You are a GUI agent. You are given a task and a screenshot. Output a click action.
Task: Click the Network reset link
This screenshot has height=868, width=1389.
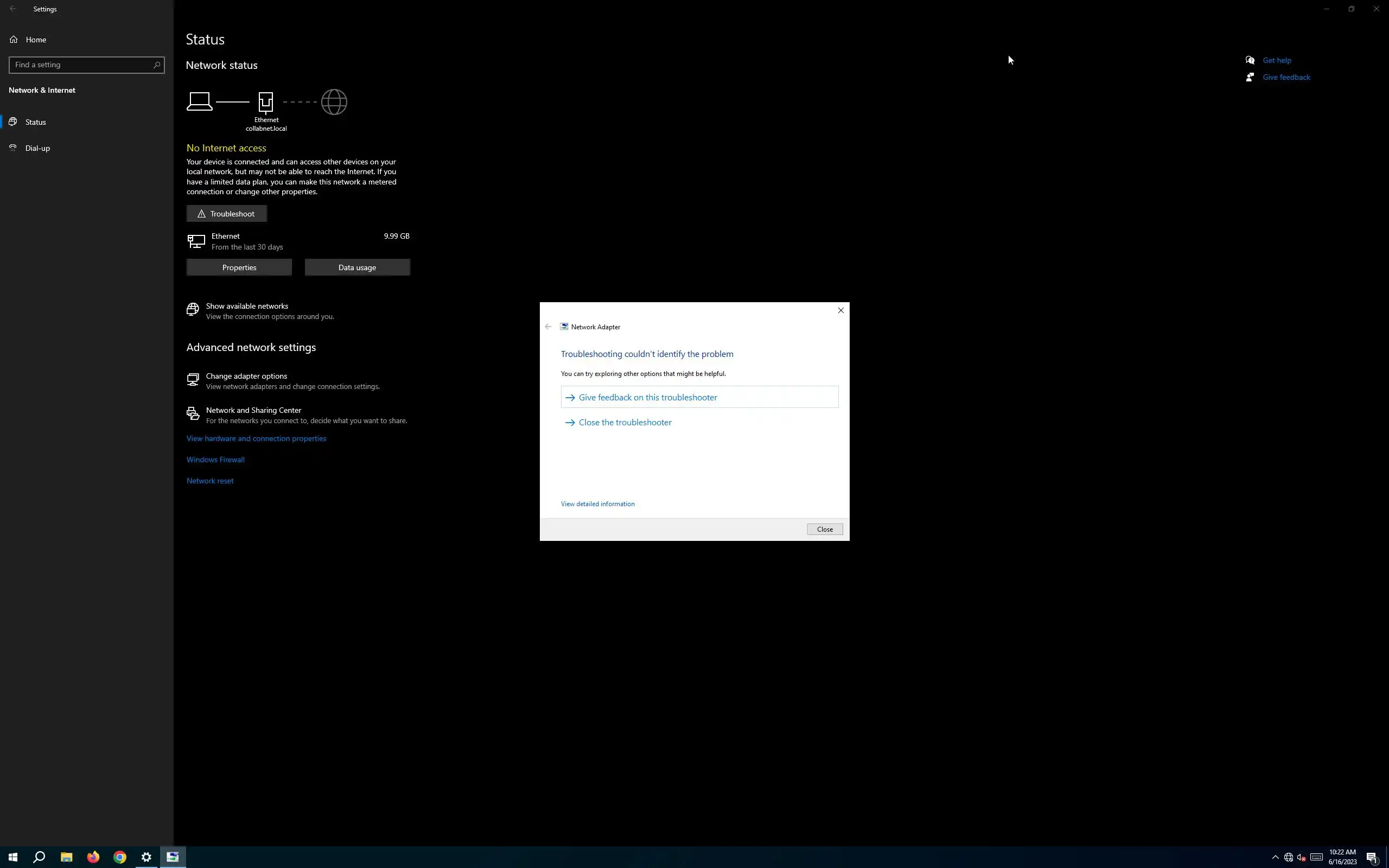click(209, 481)
